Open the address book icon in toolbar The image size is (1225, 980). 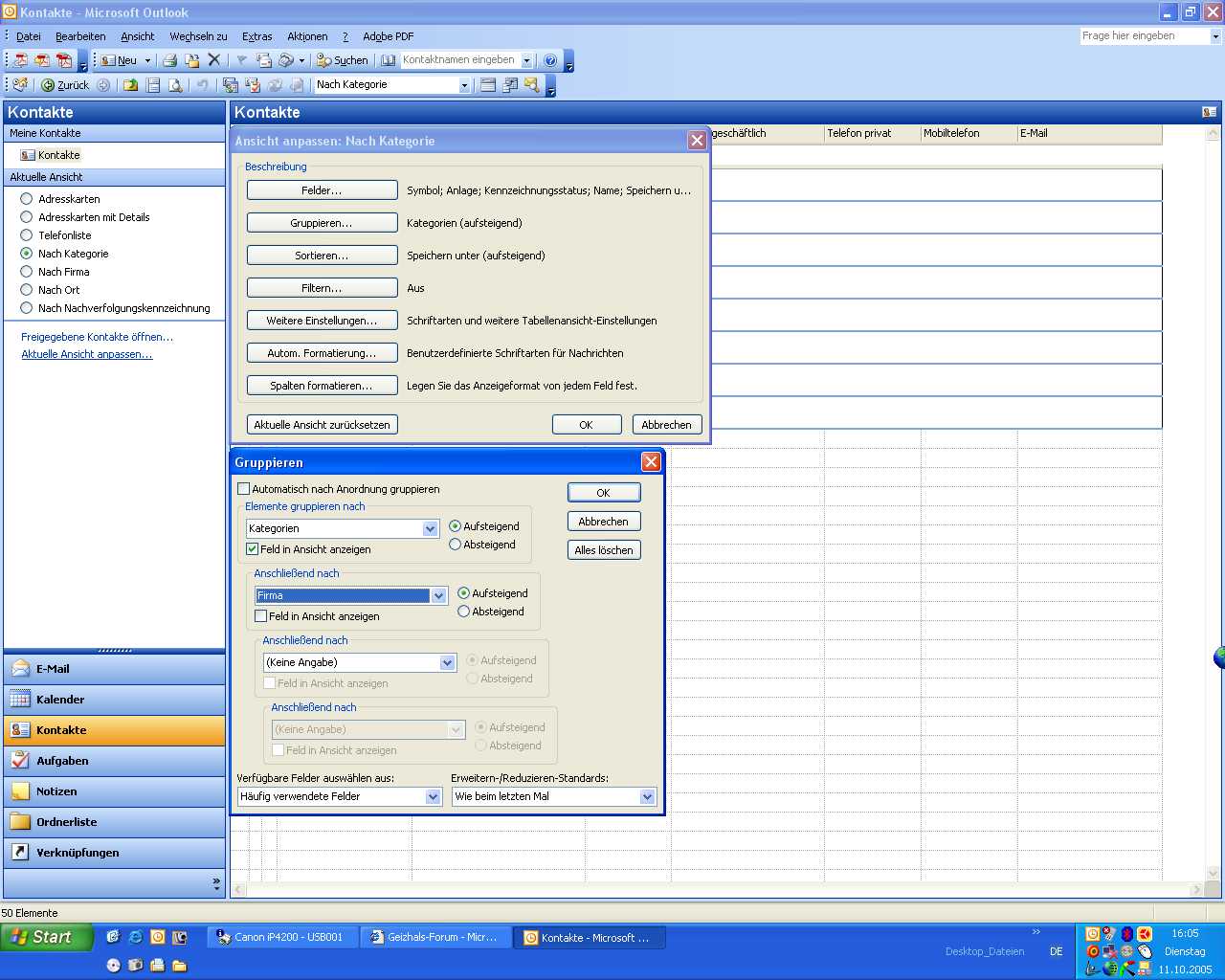[388, 60]
